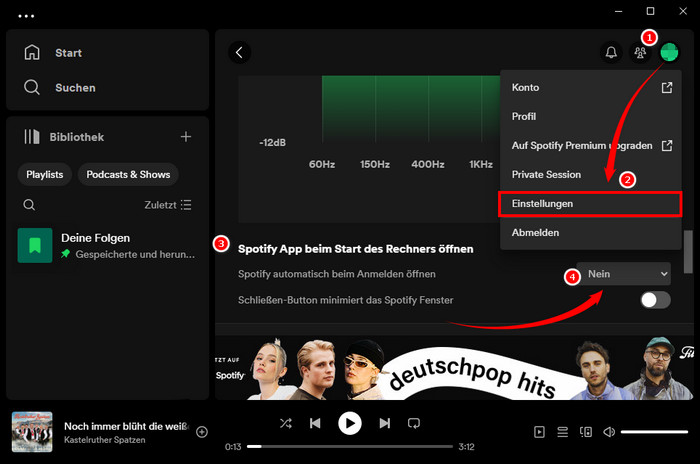This screenshot has width=700, height=464.
Task: Mute the volume speaker icon
Action: tap(609, 432)
